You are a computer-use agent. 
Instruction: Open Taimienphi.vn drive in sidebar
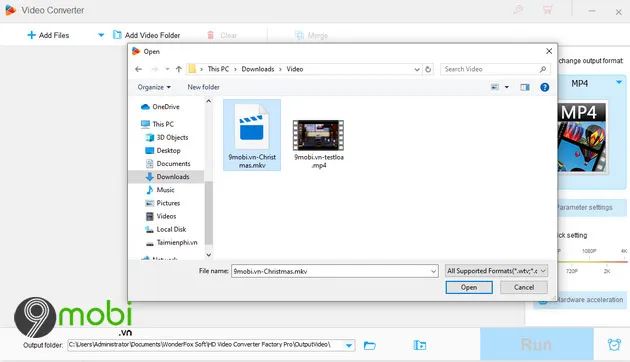[x=171, y=243]
